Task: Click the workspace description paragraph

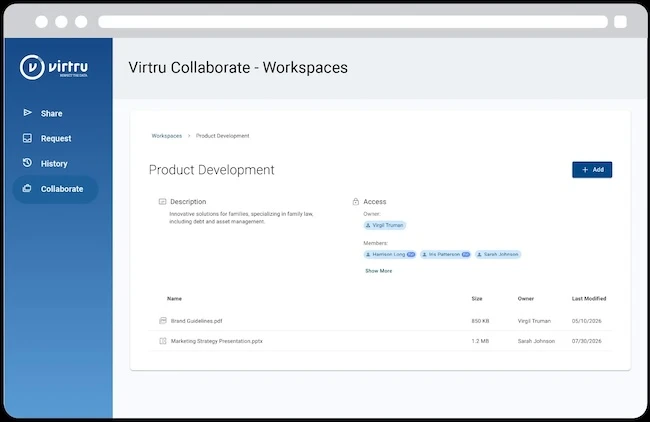Action: (x=241, y=218)
